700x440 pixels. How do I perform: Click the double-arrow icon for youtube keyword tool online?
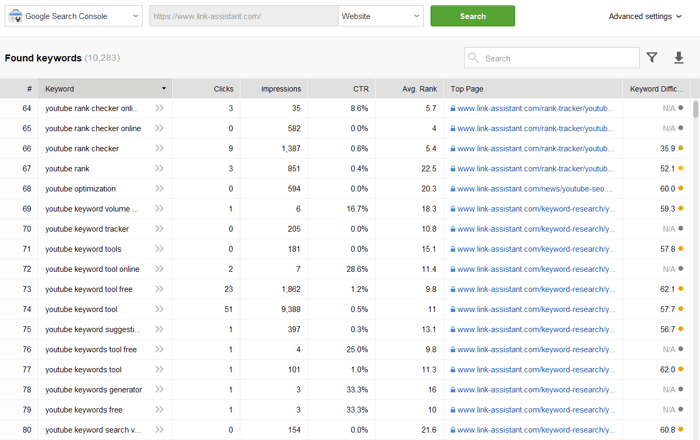pos(159,269)
